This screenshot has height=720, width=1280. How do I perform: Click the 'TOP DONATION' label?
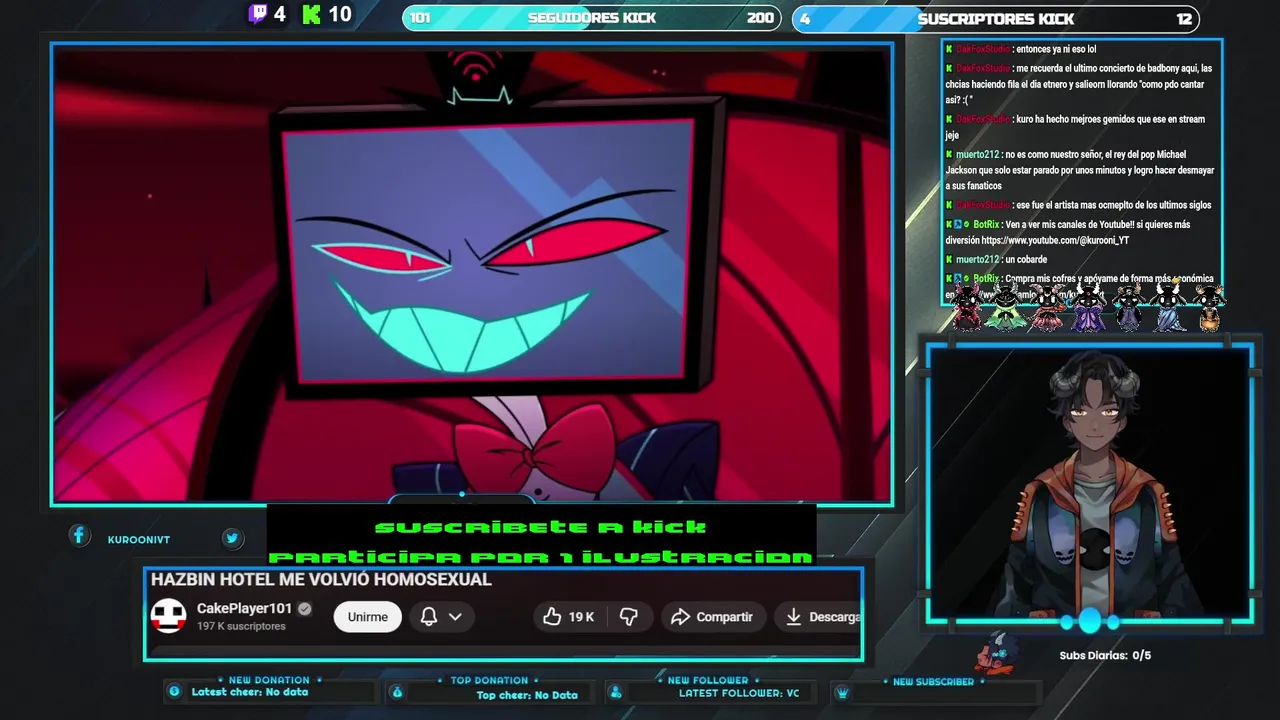tap(489, 680)
